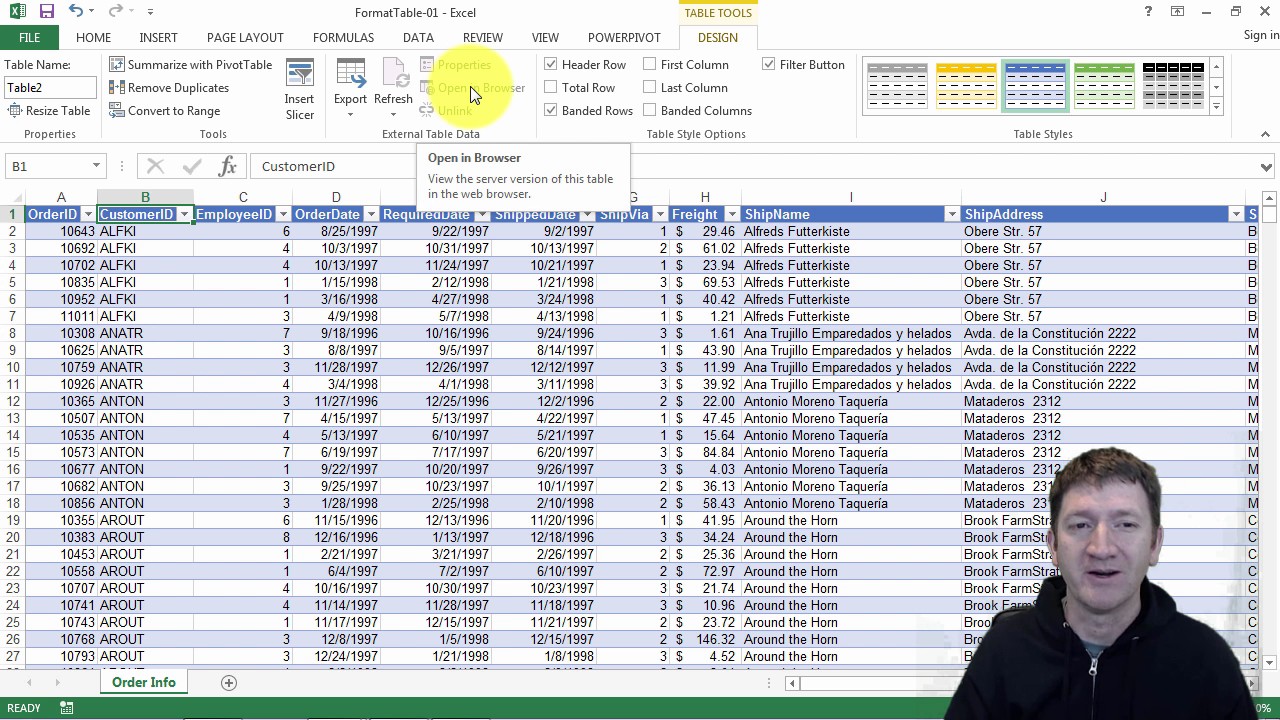The image size is (1280, 720).
Task: Select the gray table style thumbnail
Action: 897,86
